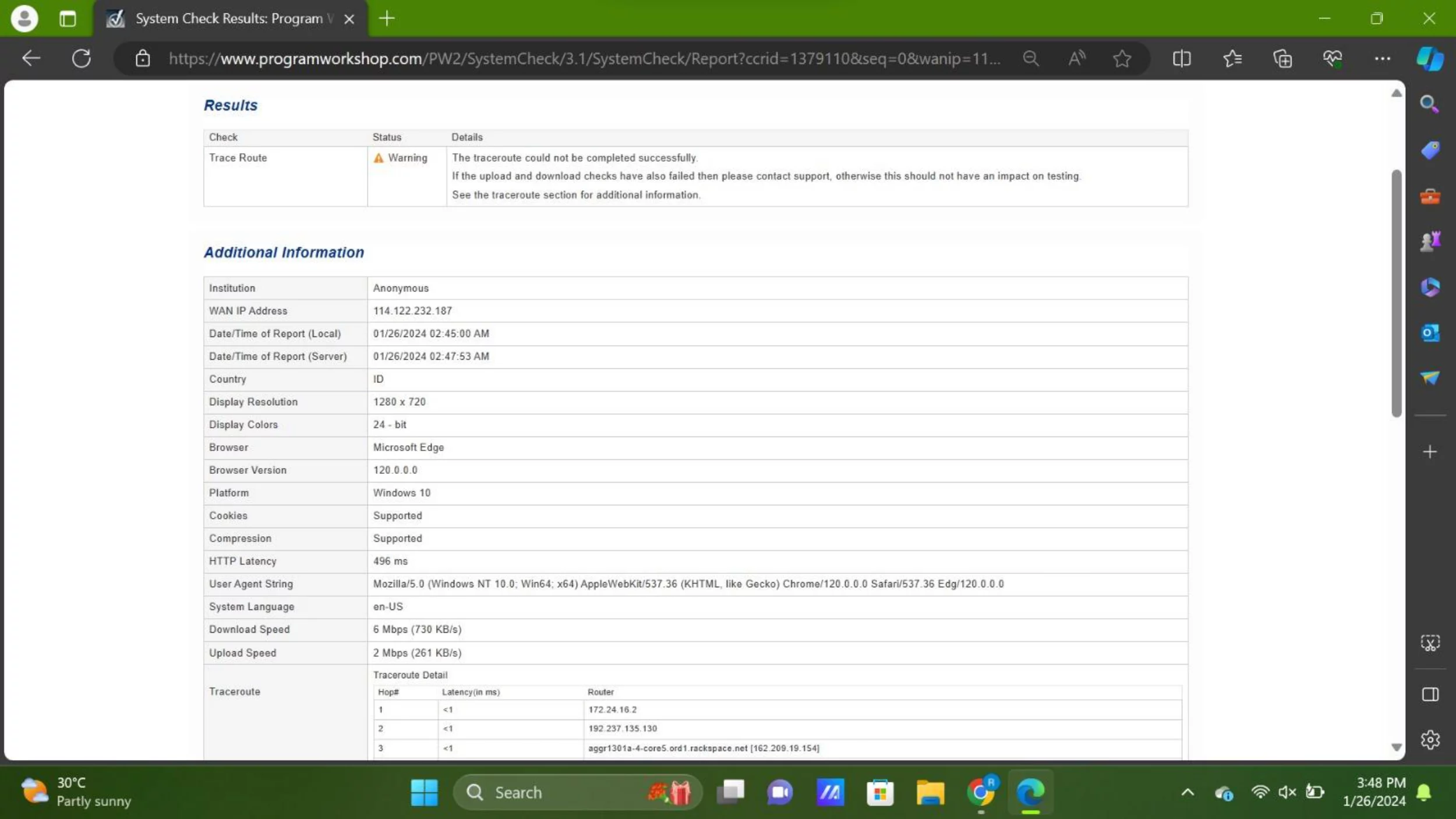
Task: Open sidebar settings gear
Action: [x=1430, y=740]
